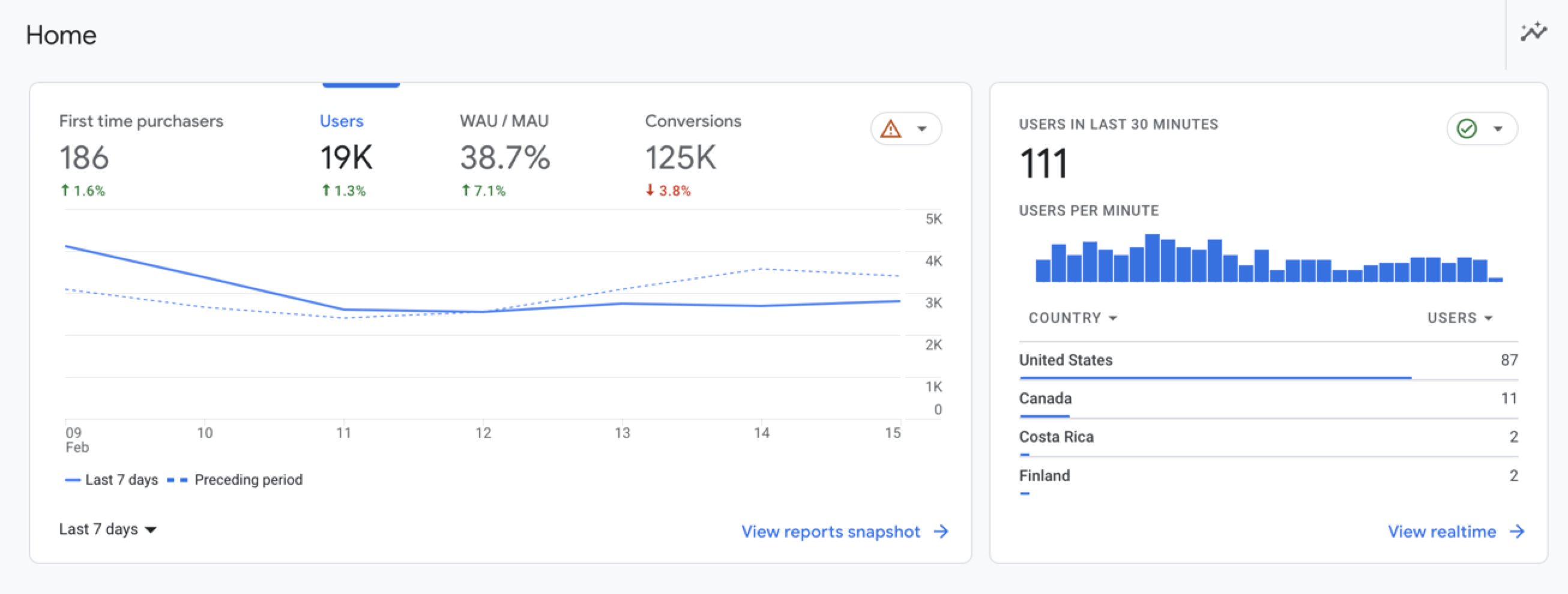The height and width of the screenshot is (594, 1568).
Task: Click the Canada users value 11
Action: coord(1509,398)
